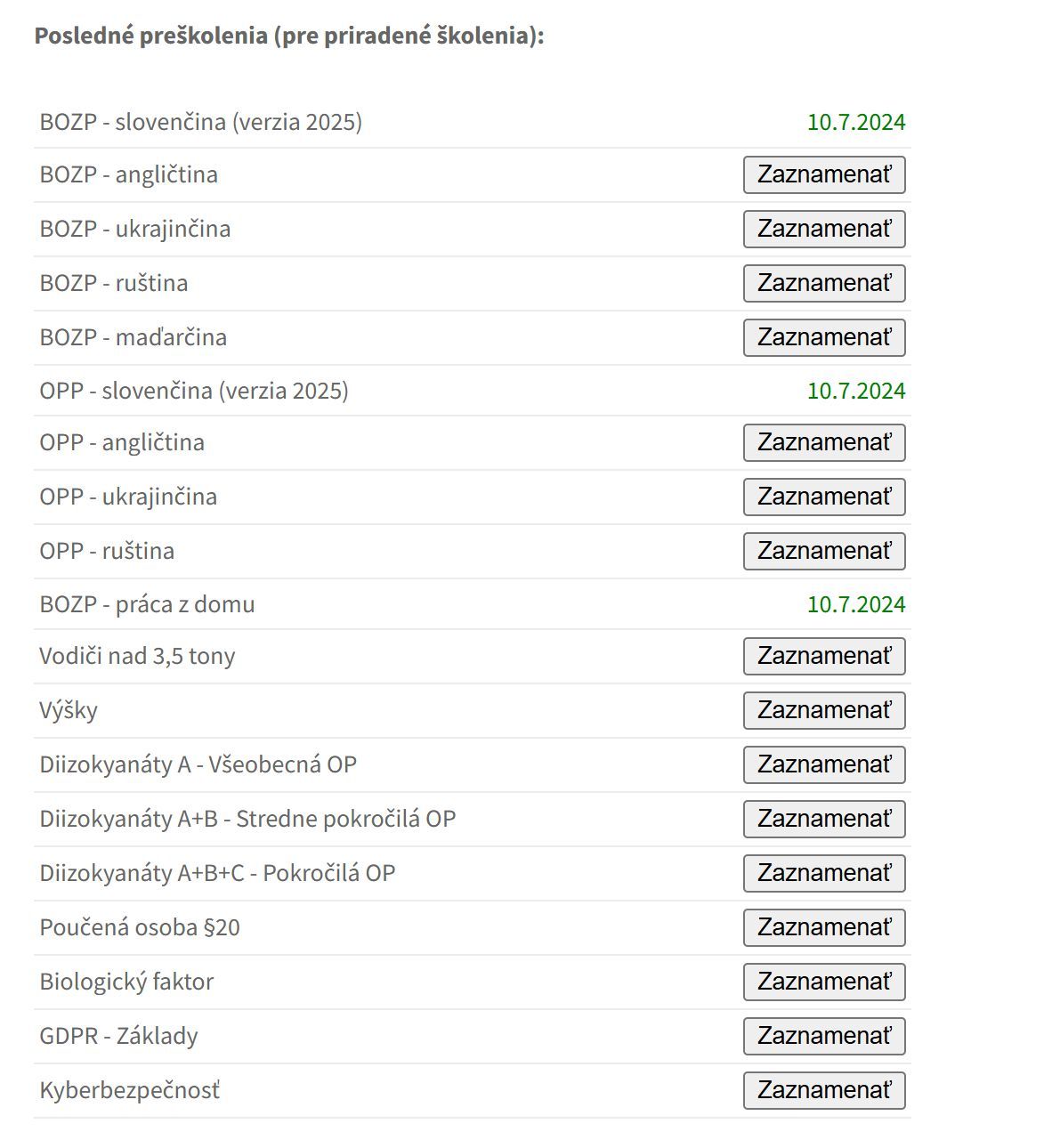Click Zaznamenať for GDPR - Základy
Screen dimensions: 1052x1148
[824, 1037]
